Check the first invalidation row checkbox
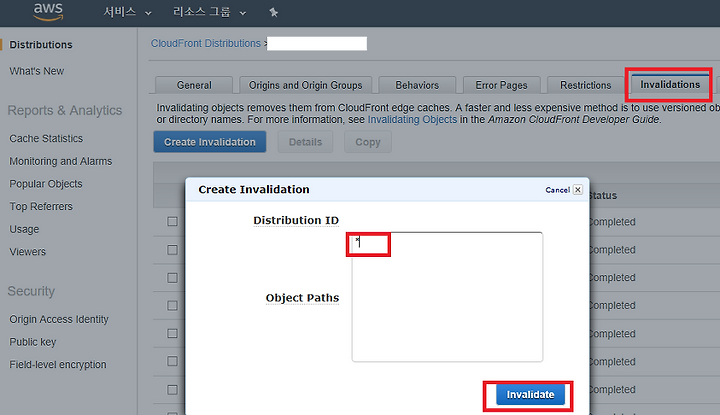 (x=172, y=221)
